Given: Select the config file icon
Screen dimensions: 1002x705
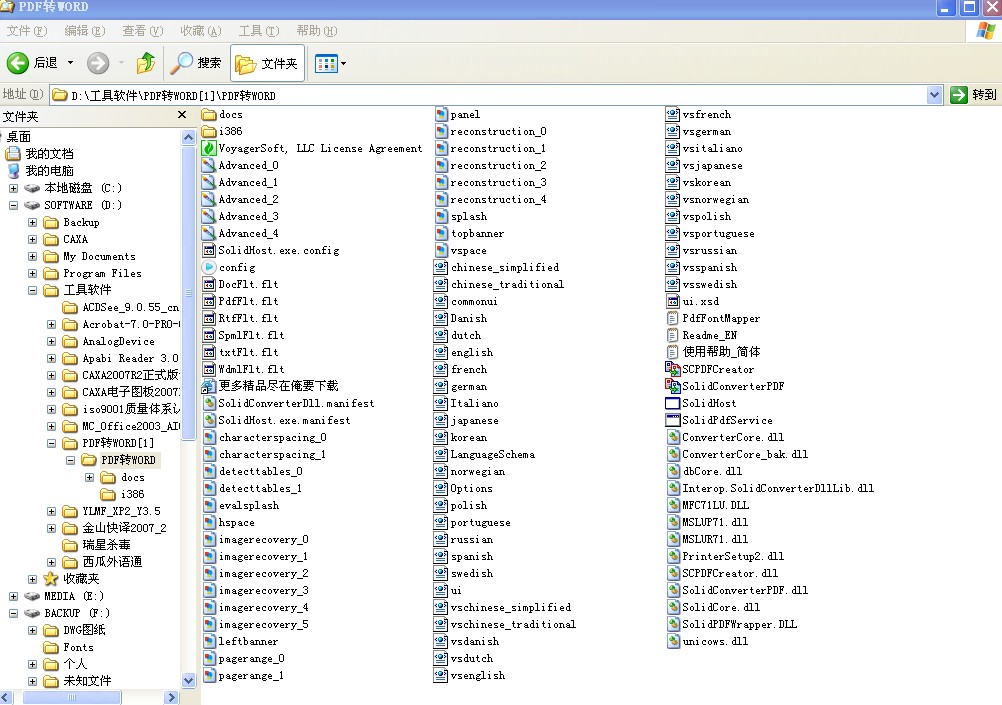Looking at the screenshot, I should [208, 267].
